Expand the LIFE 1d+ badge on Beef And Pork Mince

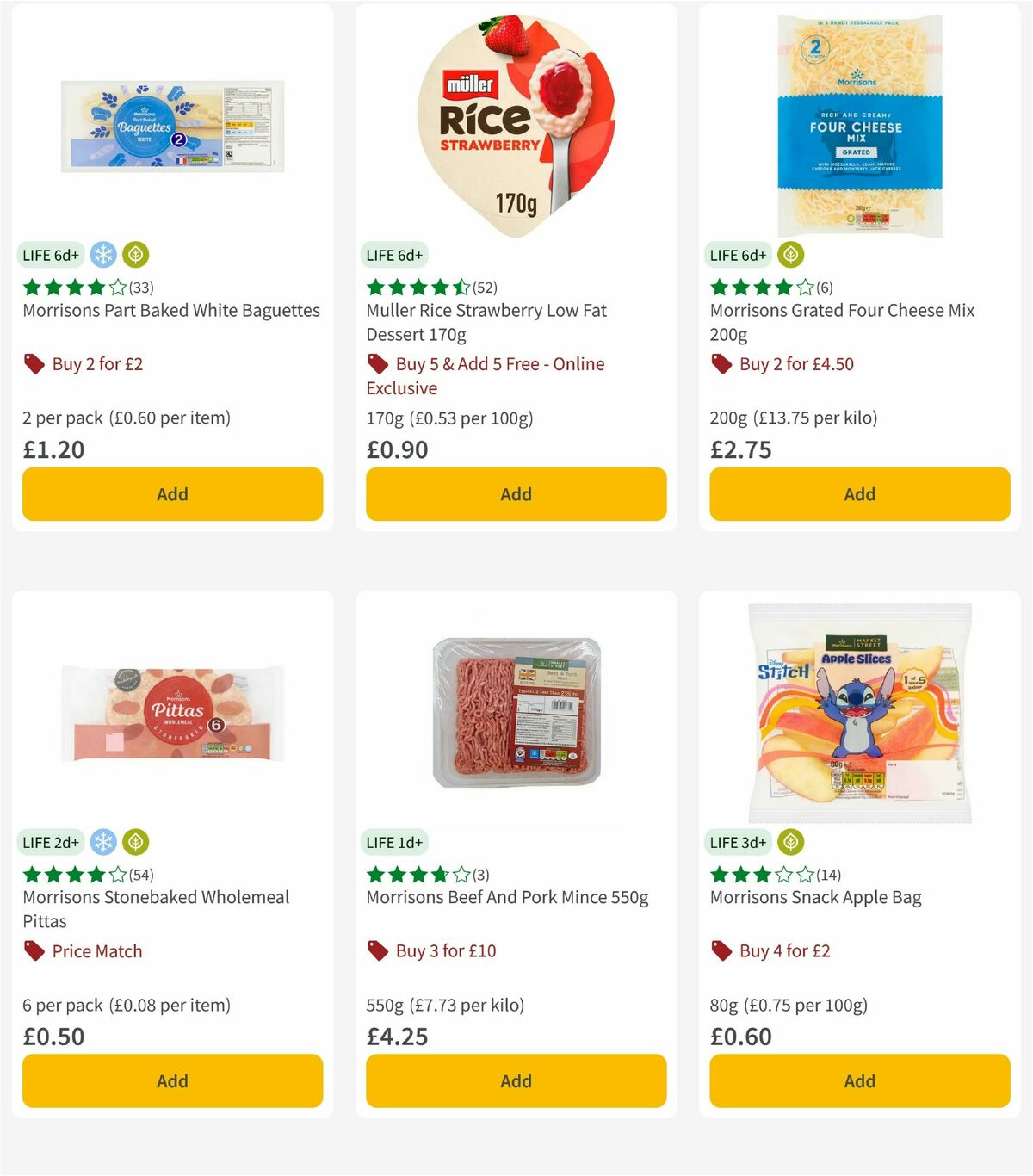click(x=394, y=842)
